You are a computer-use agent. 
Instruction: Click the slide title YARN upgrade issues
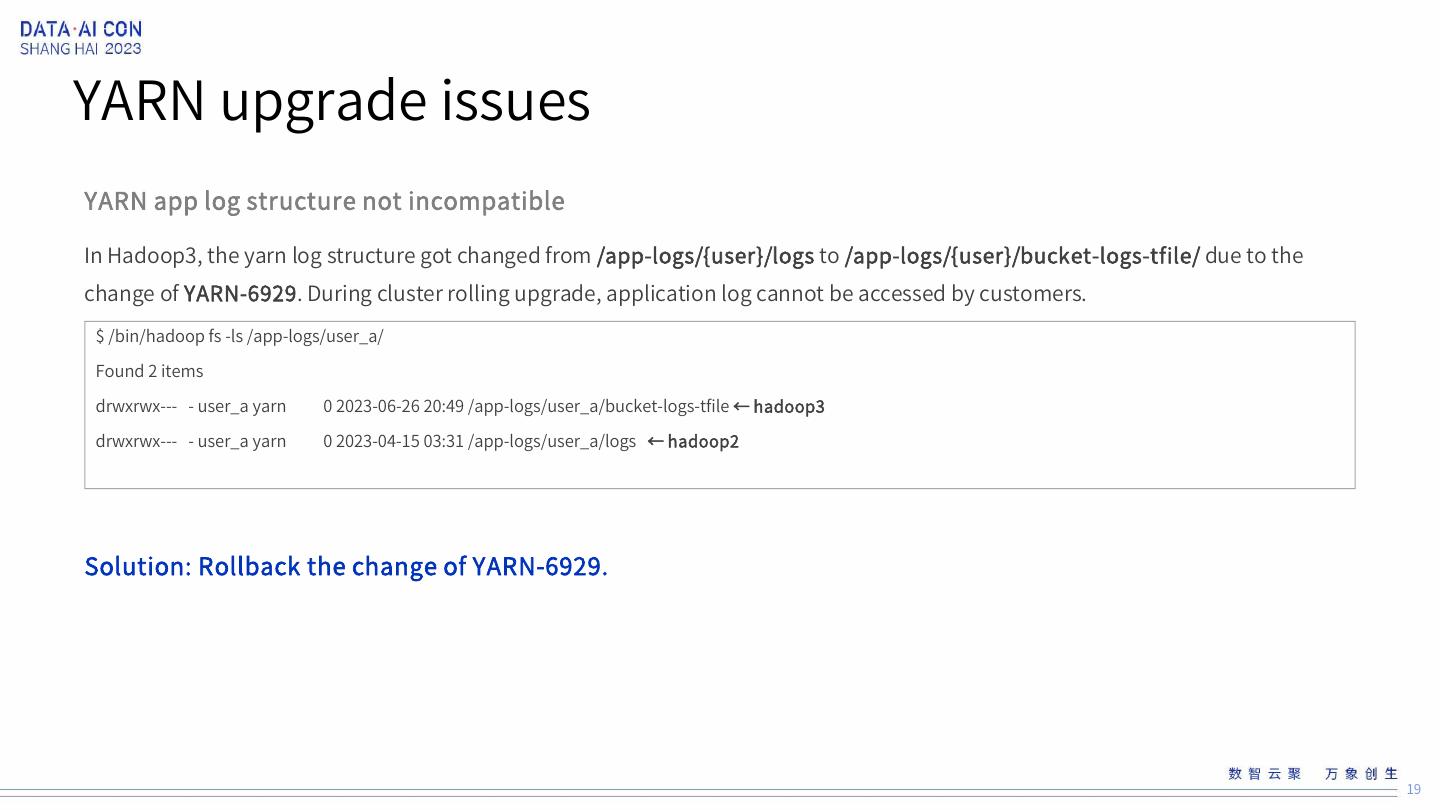[x=331, y=100]
